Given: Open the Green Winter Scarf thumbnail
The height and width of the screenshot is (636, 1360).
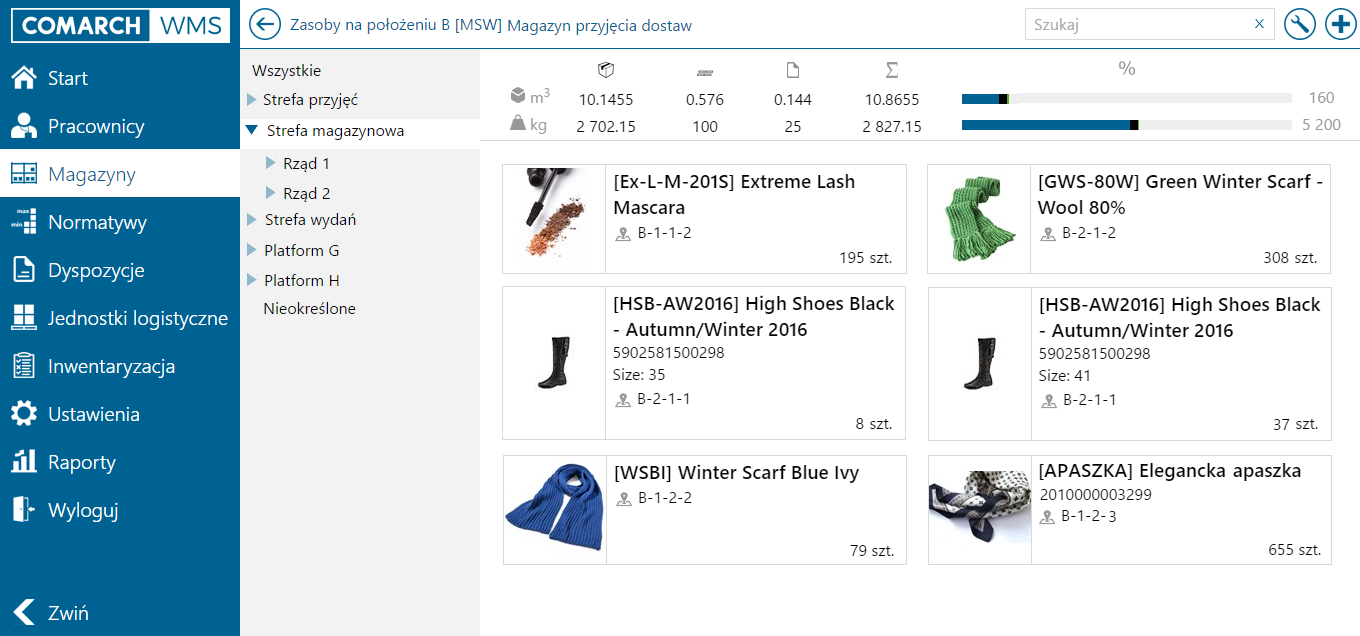Looking at the screenshot, I should [979, 219].
